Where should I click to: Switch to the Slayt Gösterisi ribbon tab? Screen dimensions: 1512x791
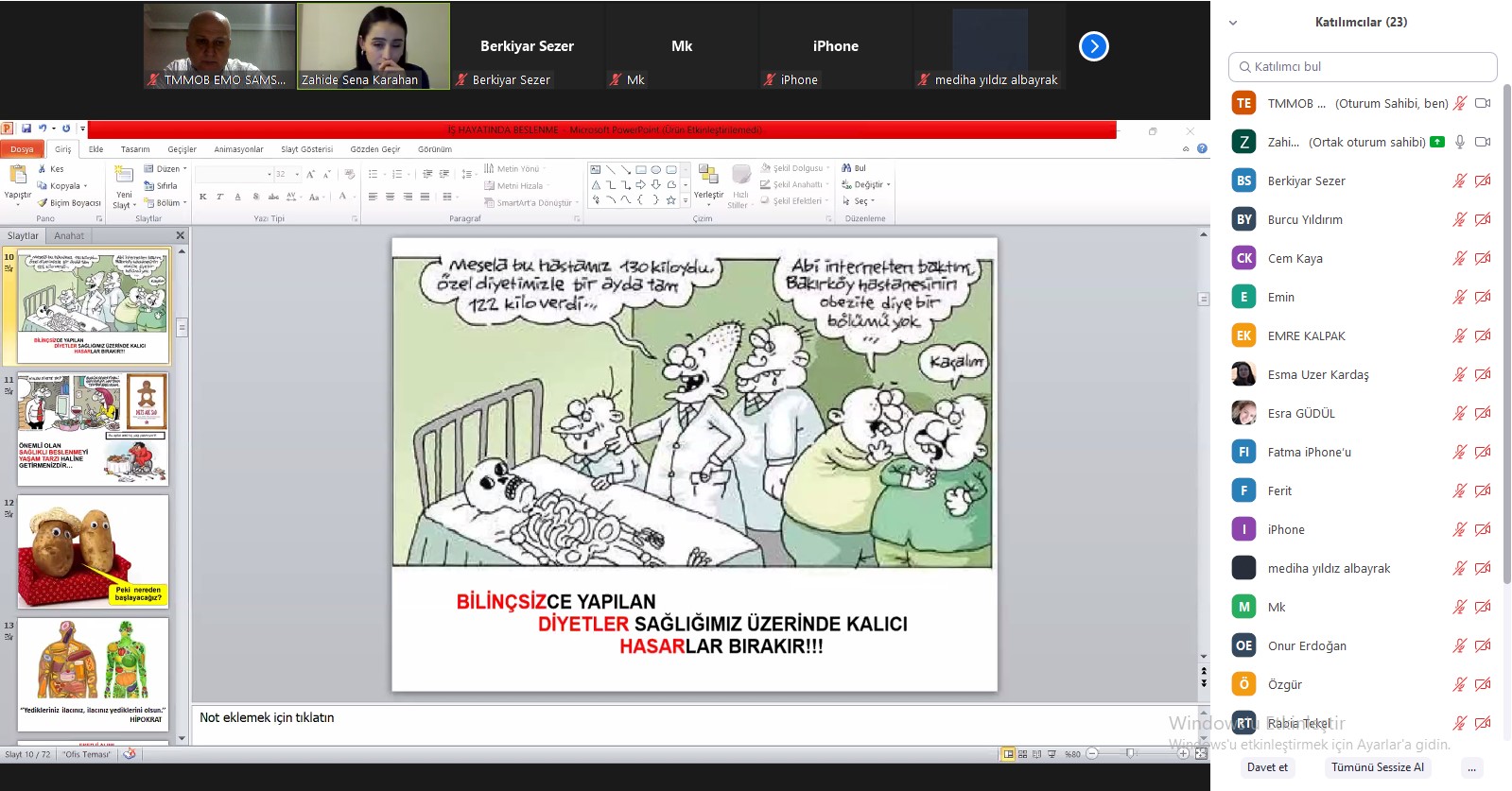coord(306,149)
